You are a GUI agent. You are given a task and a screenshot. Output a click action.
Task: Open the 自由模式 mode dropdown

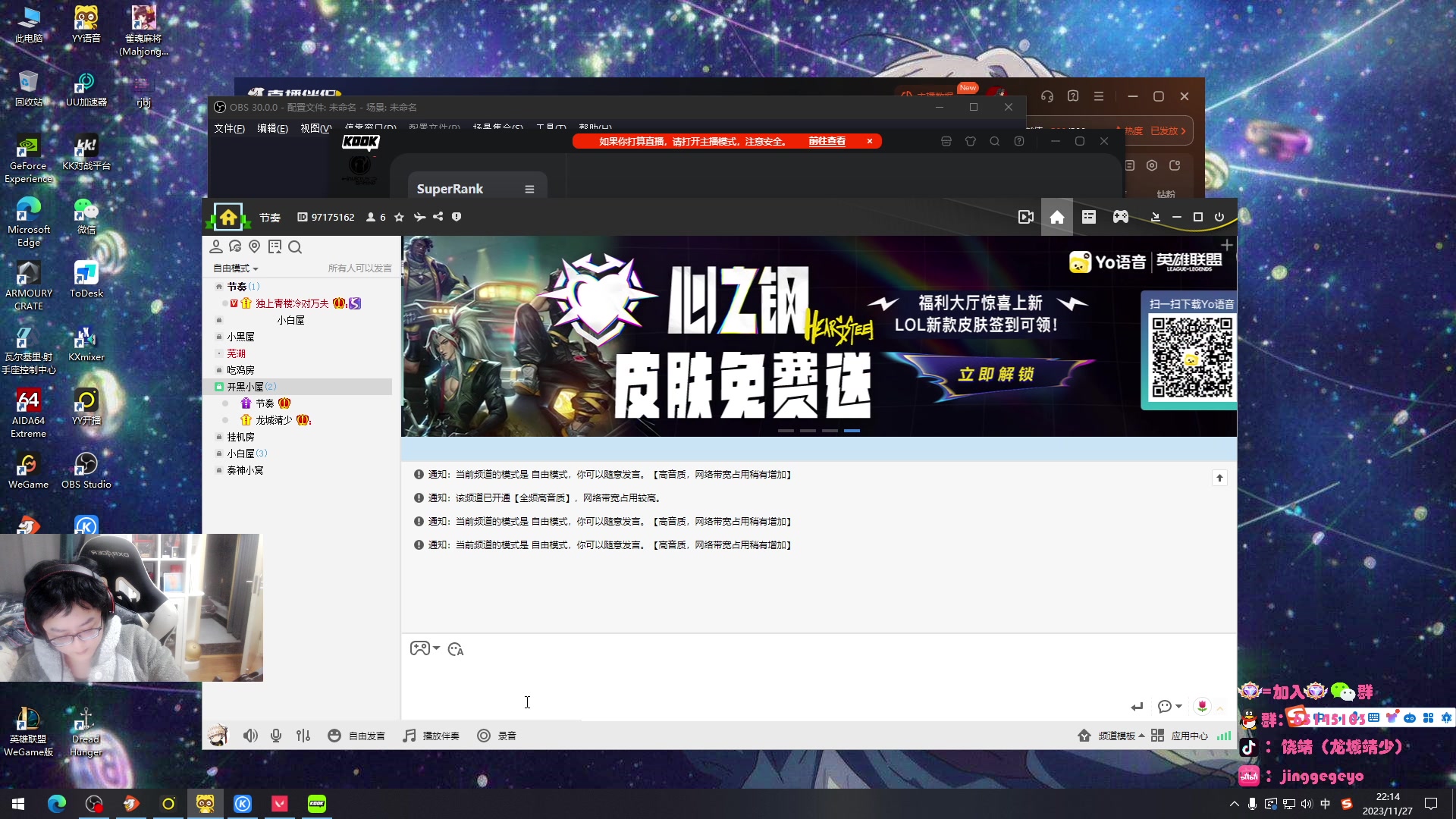236,268
